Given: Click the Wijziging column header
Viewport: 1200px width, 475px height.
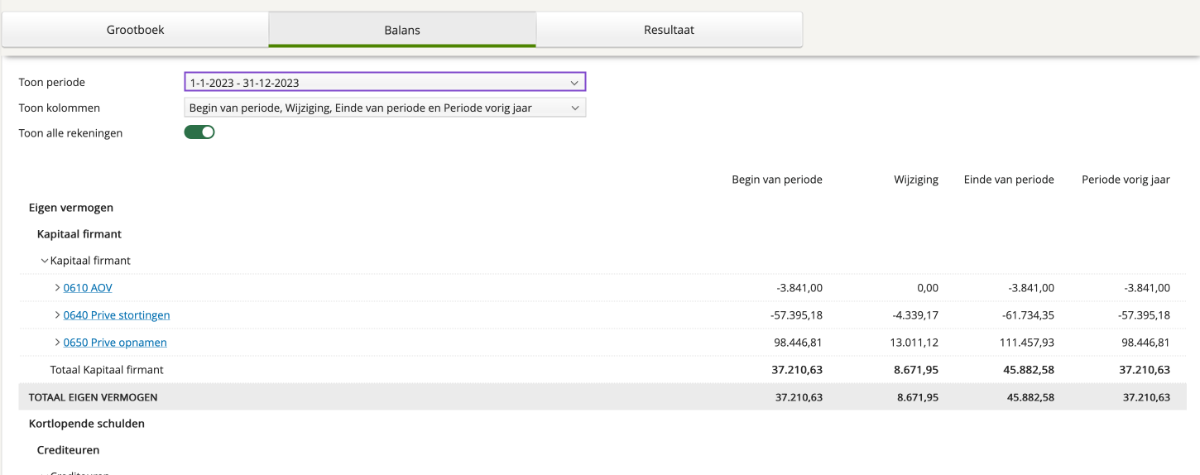Looking at the screenshot, I should pyautogui.click(x=916, y=180).
